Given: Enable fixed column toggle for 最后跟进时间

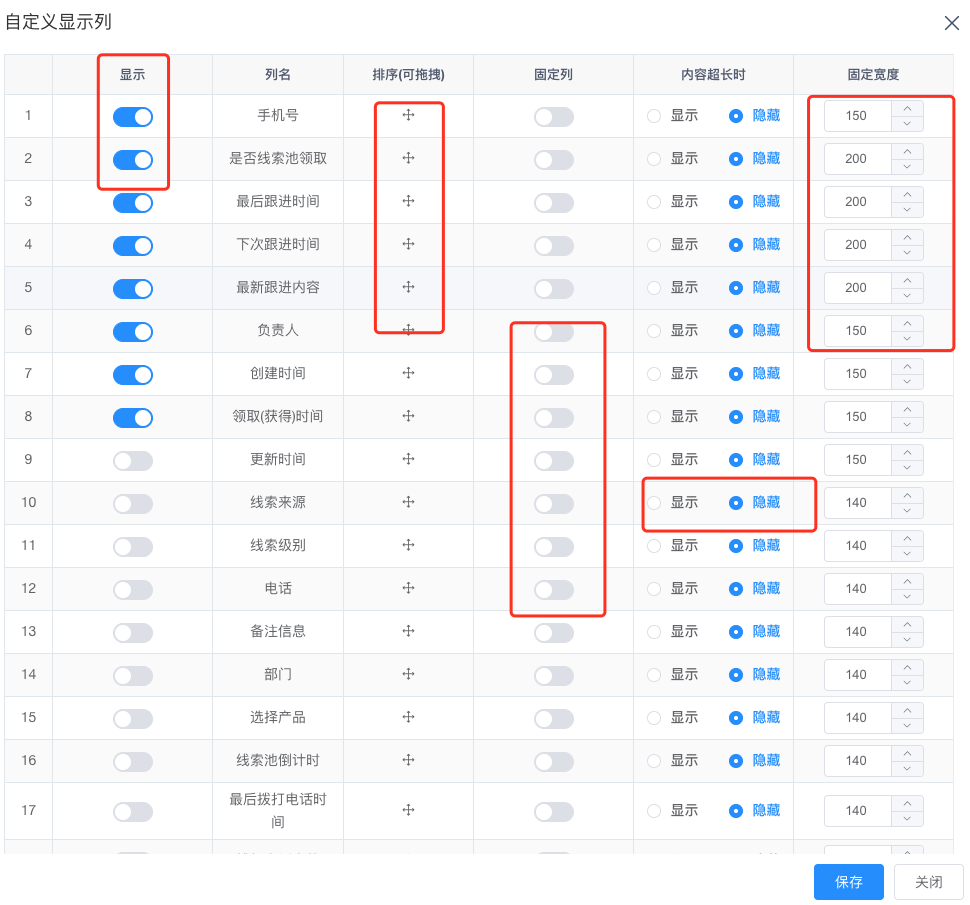Looking at the screenshot, I should [x=553, y=203].
